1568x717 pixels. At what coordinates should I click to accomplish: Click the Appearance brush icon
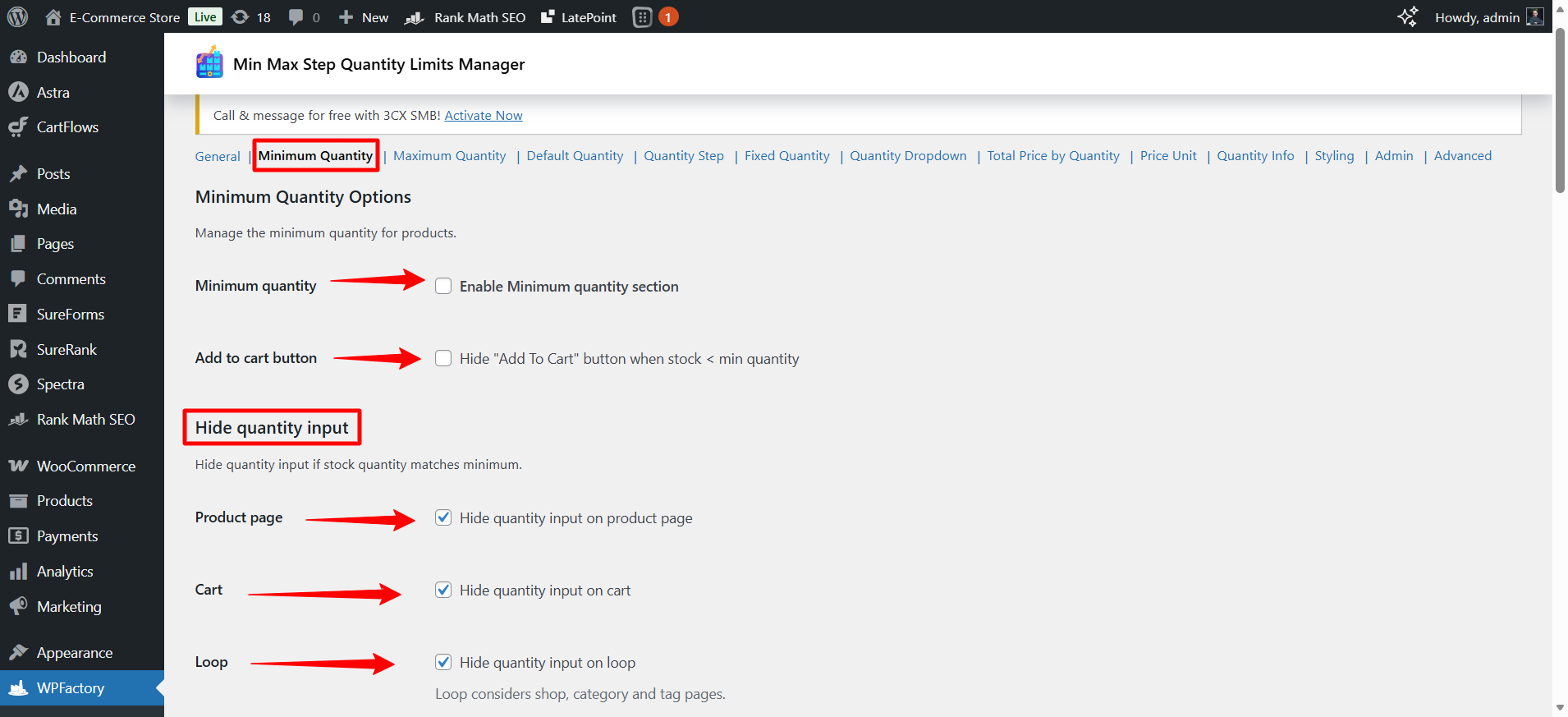point(18,652)
